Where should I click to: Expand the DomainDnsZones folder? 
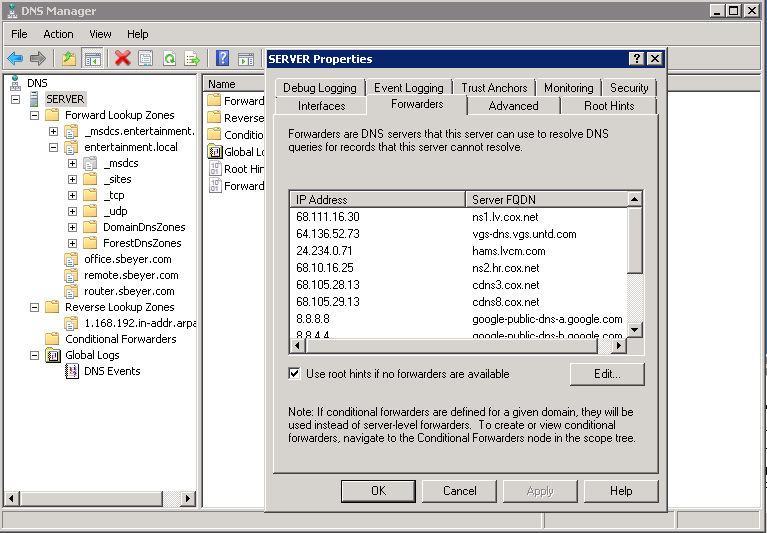73,227
